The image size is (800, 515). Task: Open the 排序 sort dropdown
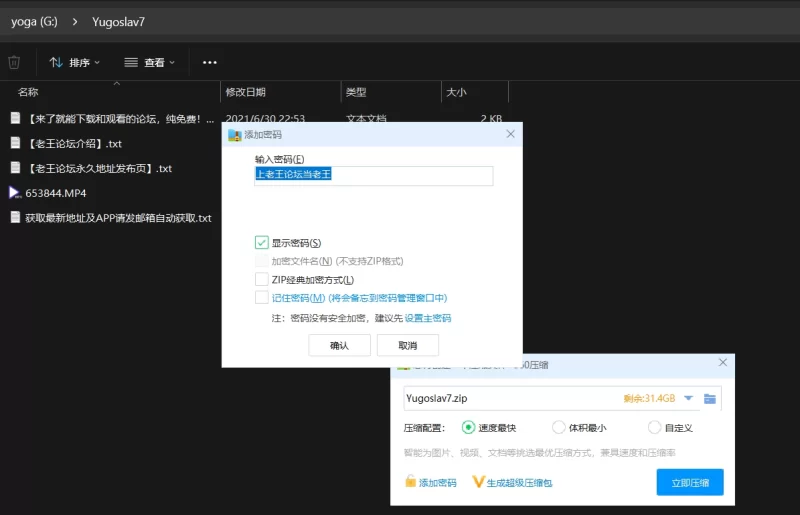pos(75,62)
